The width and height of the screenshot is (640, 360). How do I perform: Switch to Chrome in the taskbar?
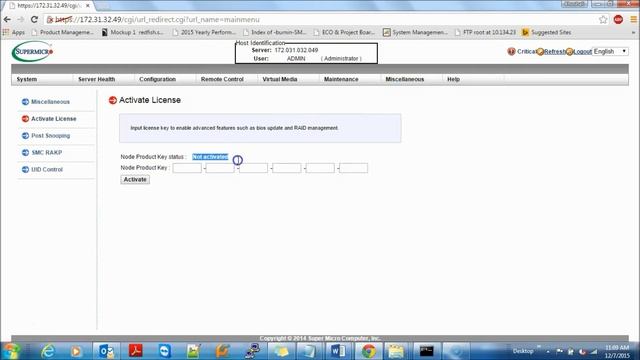click(368, 351)
